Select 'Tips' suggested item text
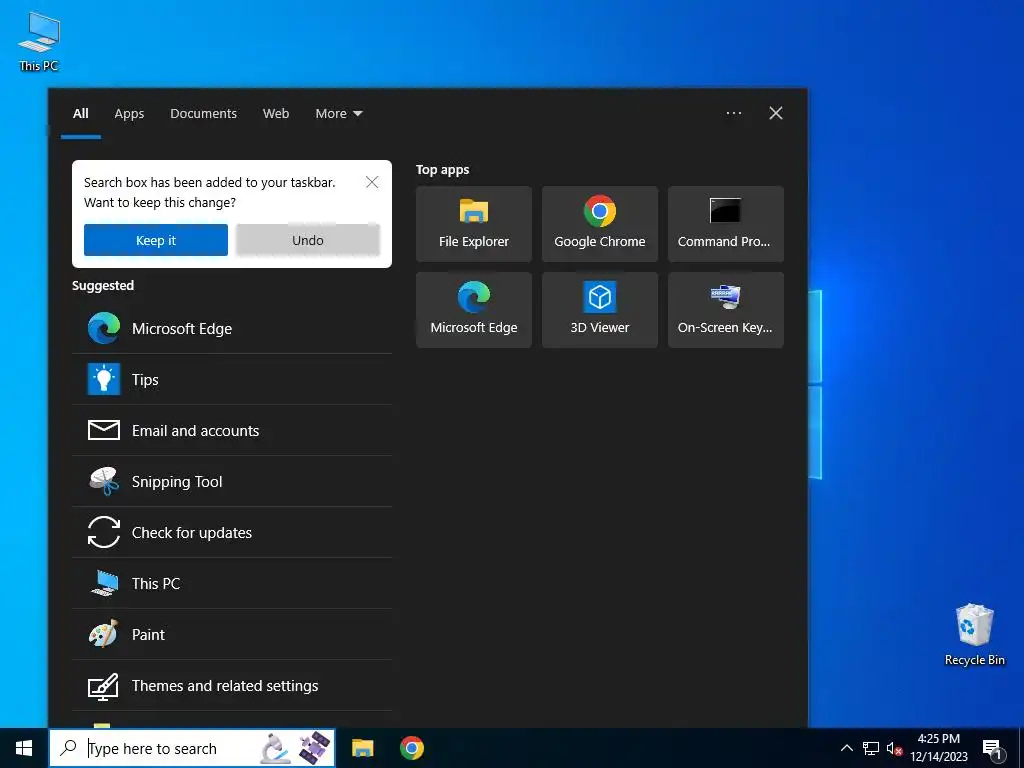Screen dimensions: 1024x768 (x=145, y=379)
